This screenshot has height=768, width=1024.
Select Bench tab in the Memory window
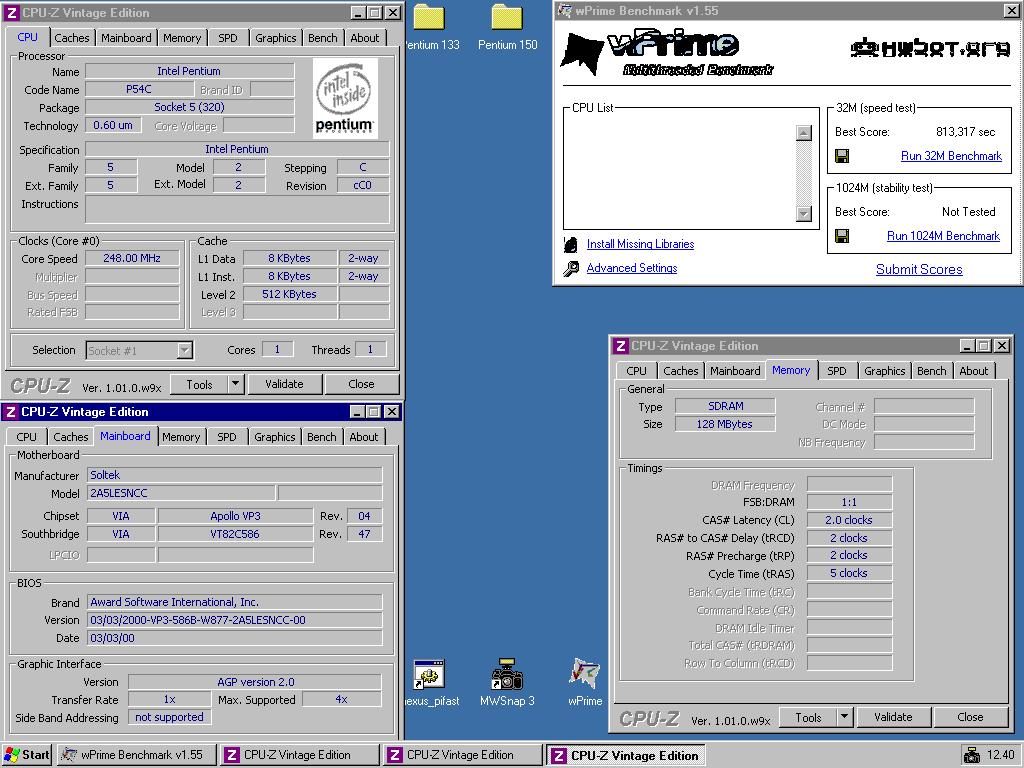click(x=931, y=371)
